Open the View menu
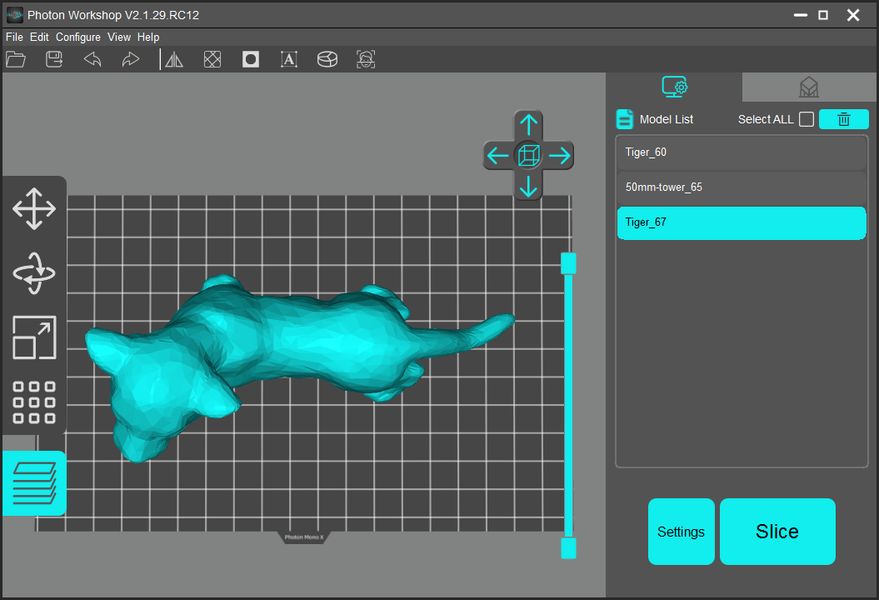Screen dimensions: 879x600 119,37
